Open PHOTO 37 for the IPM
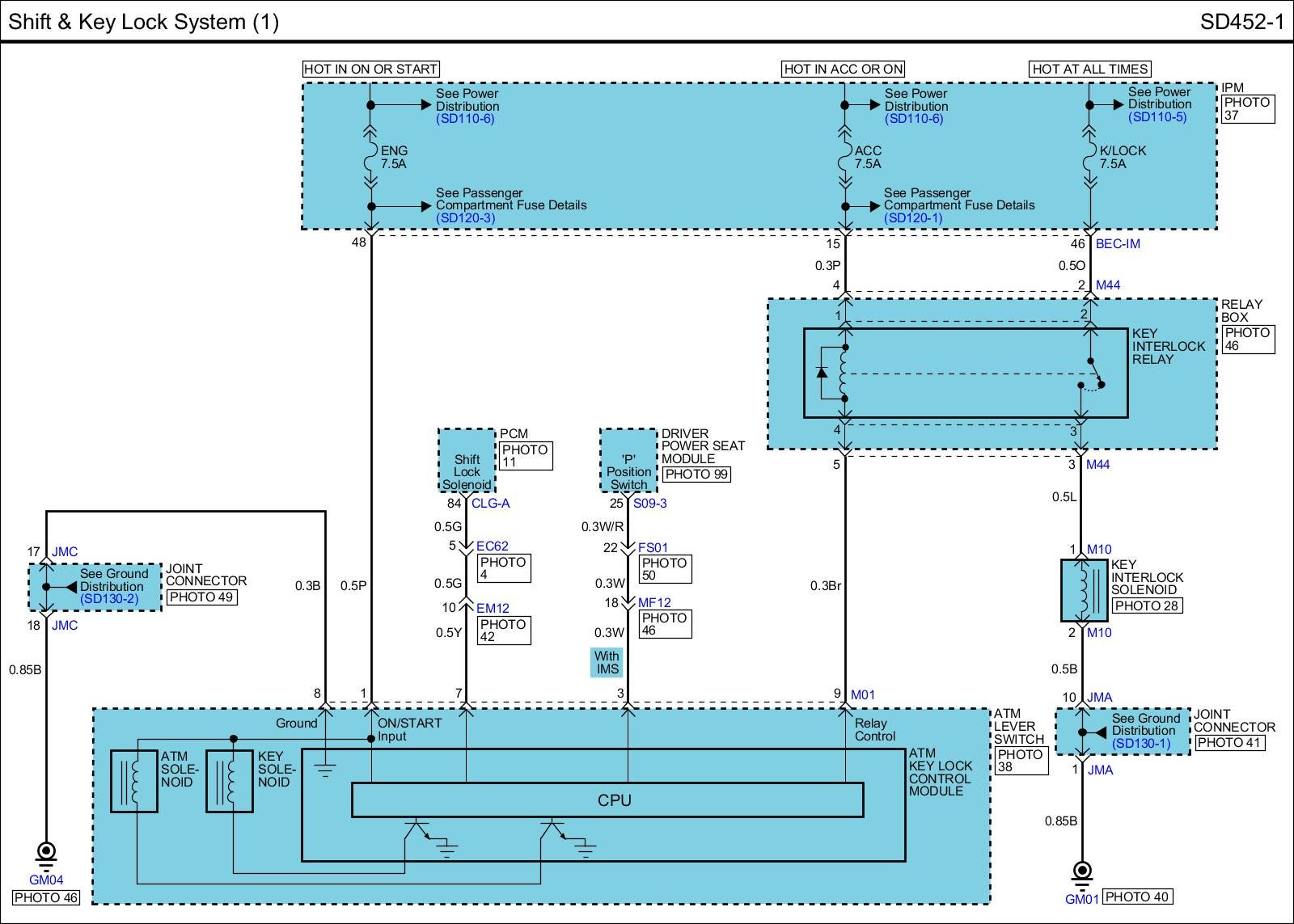This screenshot has height=924, width=1294. coord(1248,109)
